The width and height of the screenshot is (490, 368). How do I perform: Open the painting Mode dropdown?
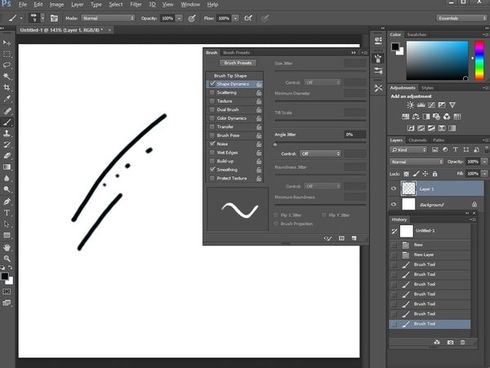click(x=108, y=18)
